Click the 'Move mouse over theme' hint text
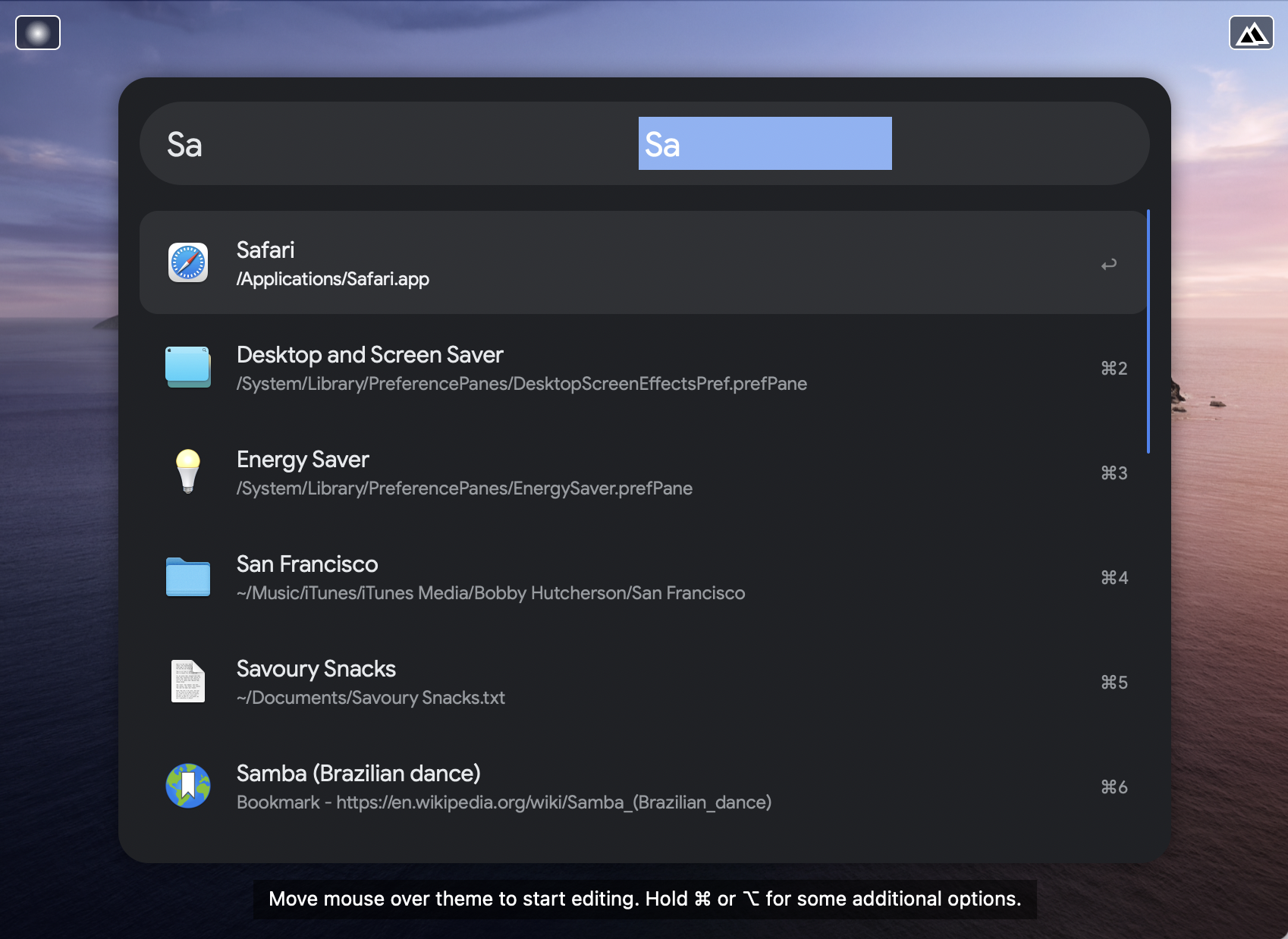Image resolution: width=1288 pixels, height=939 pixels. point(645,899)
